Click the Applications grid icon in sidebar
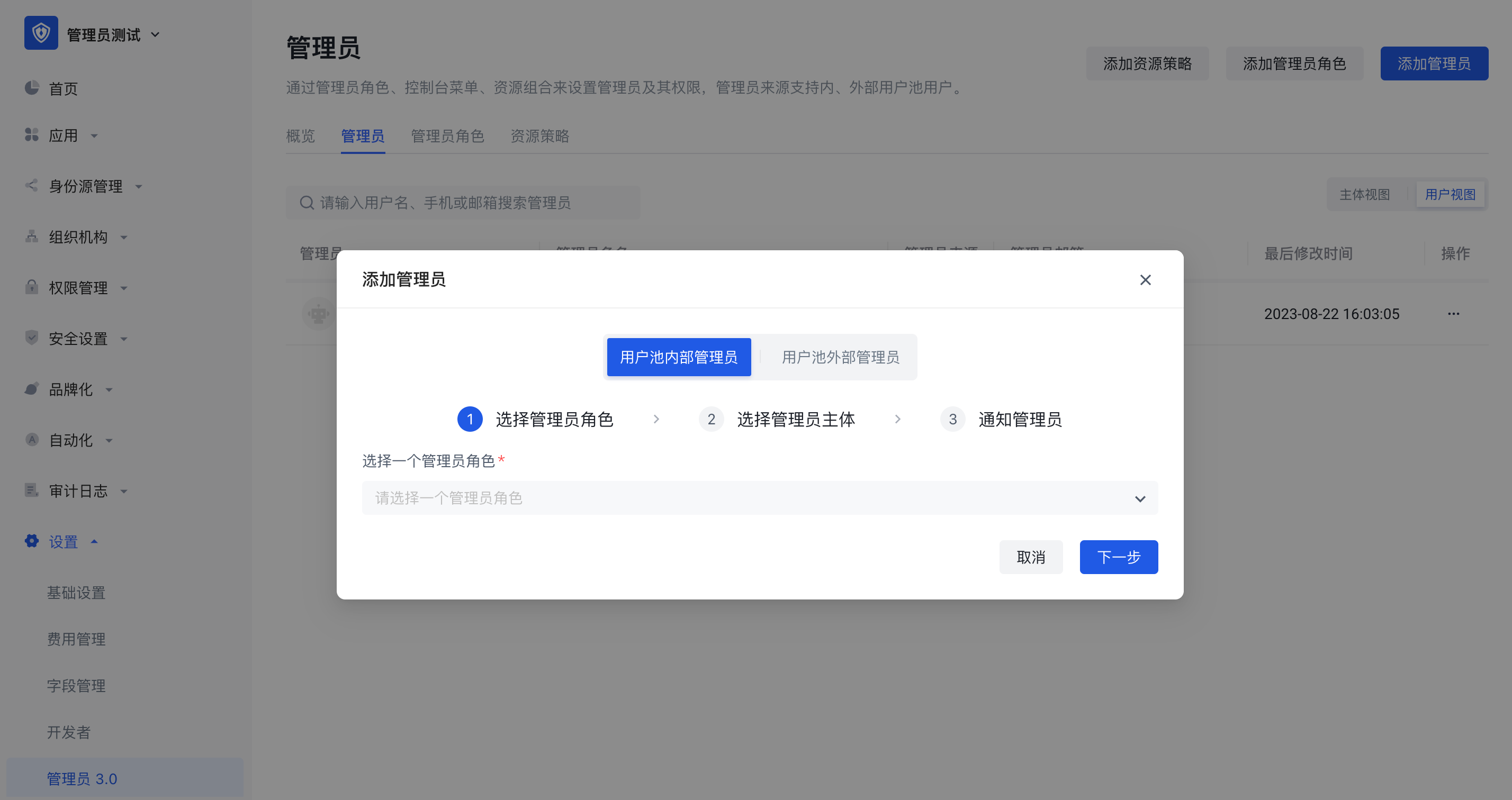Viewport: 1512px width, 800px height. [x=32, y=135]
